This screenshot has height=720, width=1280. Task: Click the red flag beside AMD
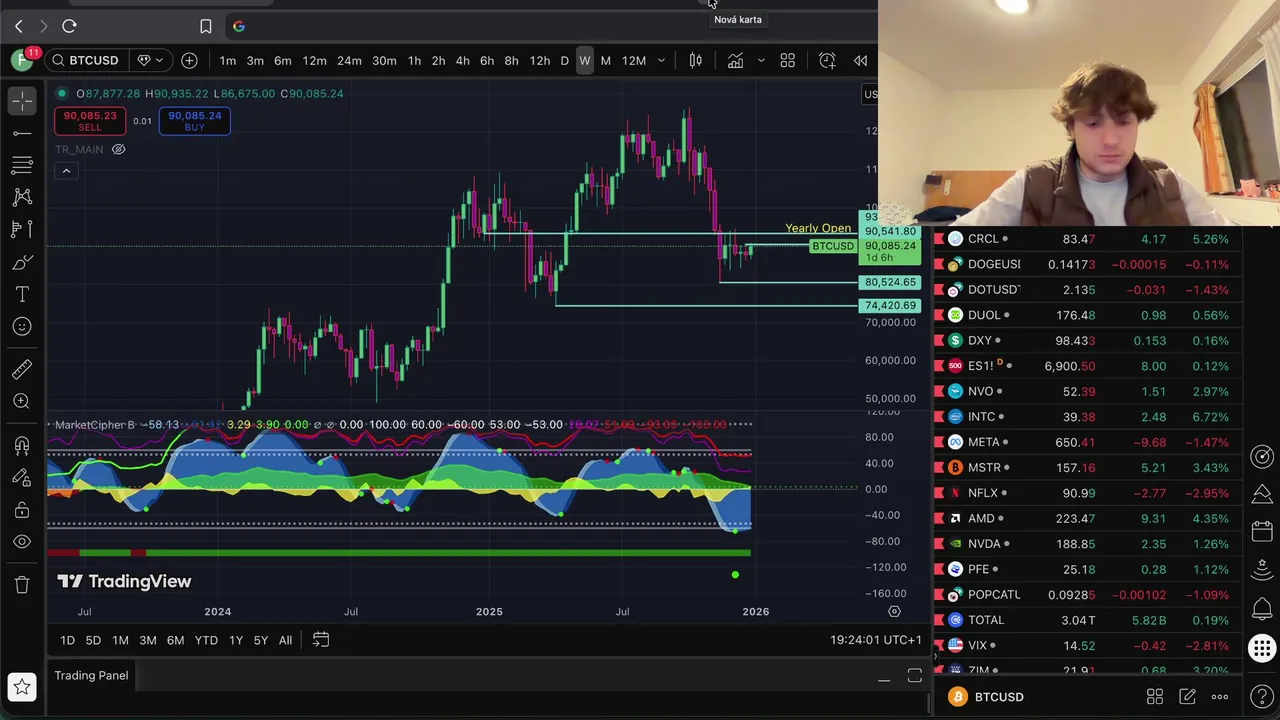(939, 518)
